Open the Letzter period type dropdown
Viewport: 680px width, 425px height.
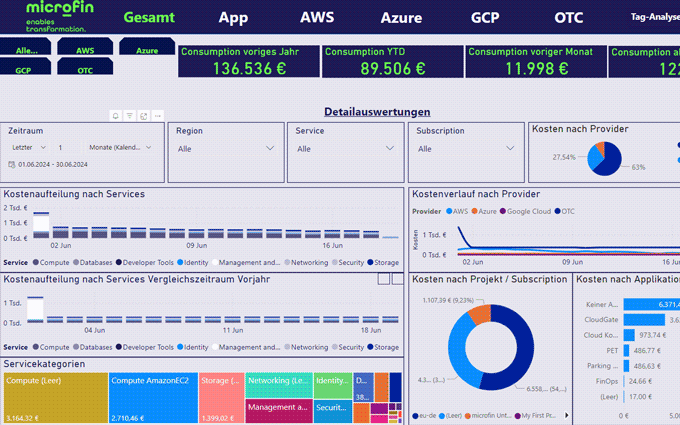coord(29,147)
